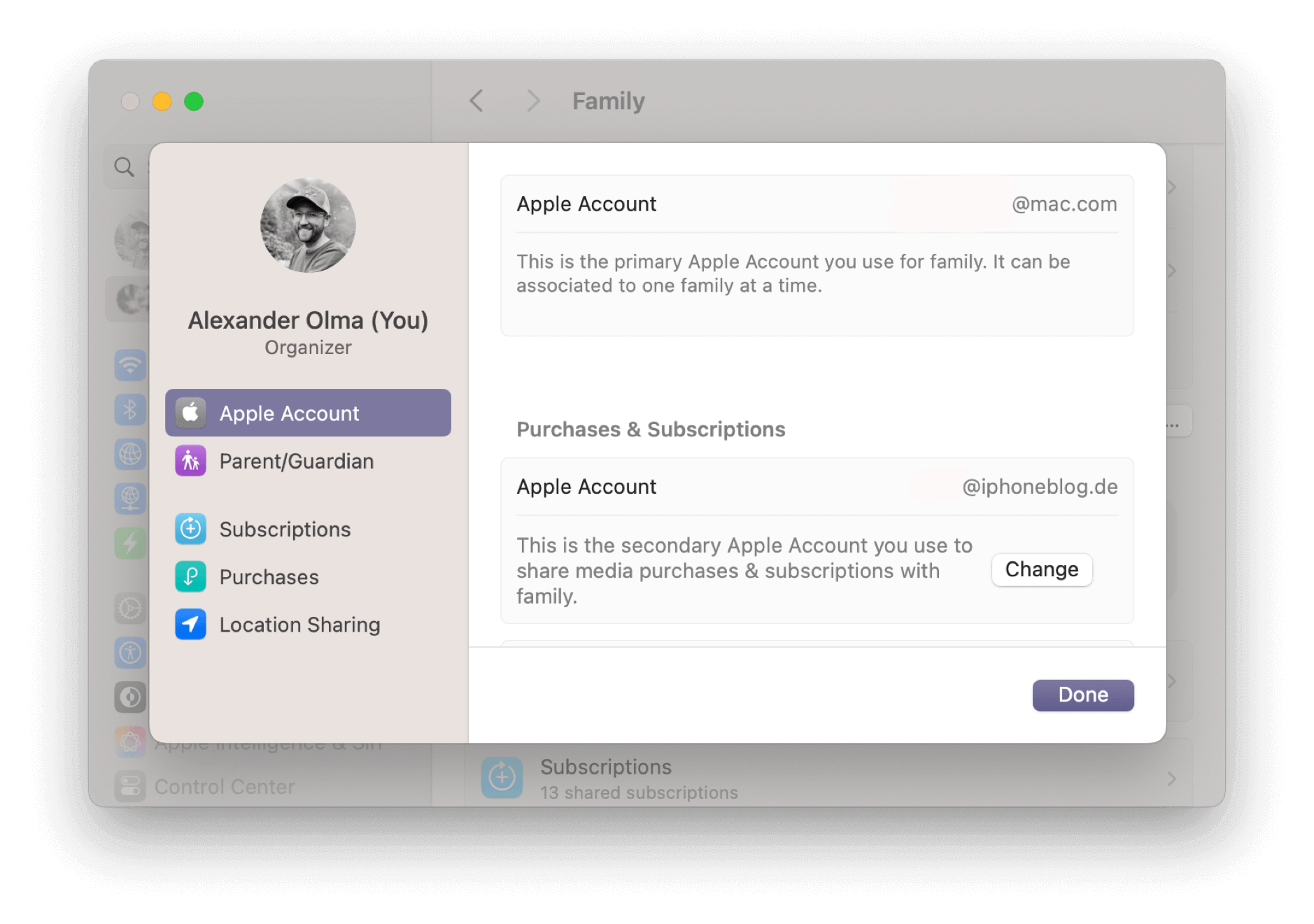Click Control Center toggle icon in sidebar
Viewport: 1314px width, 924px height.
pyautogui.click(x=131, y=786)
